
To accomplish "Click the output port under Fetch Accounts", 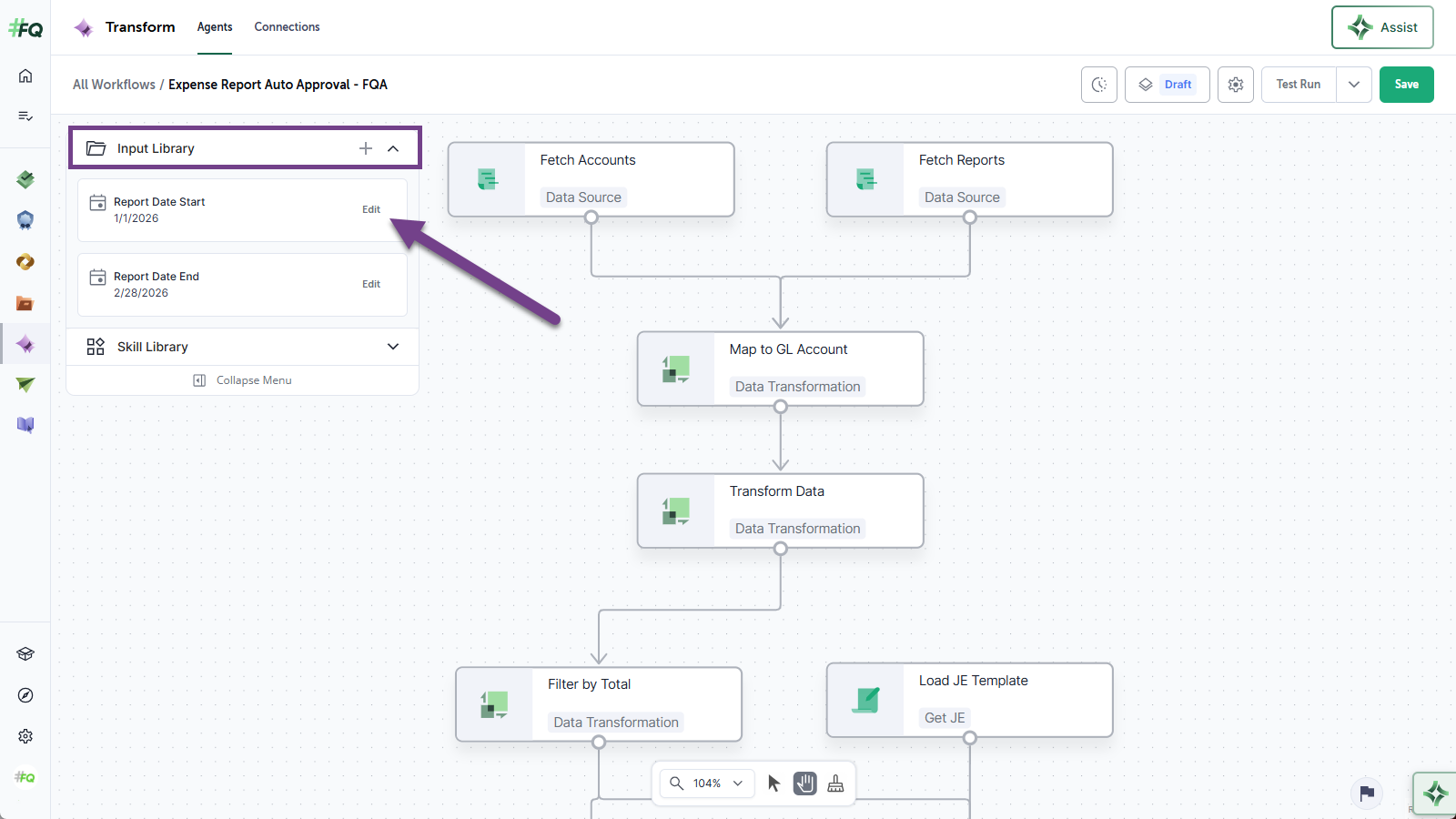I will pyautogui.click(x=591, y=217).
